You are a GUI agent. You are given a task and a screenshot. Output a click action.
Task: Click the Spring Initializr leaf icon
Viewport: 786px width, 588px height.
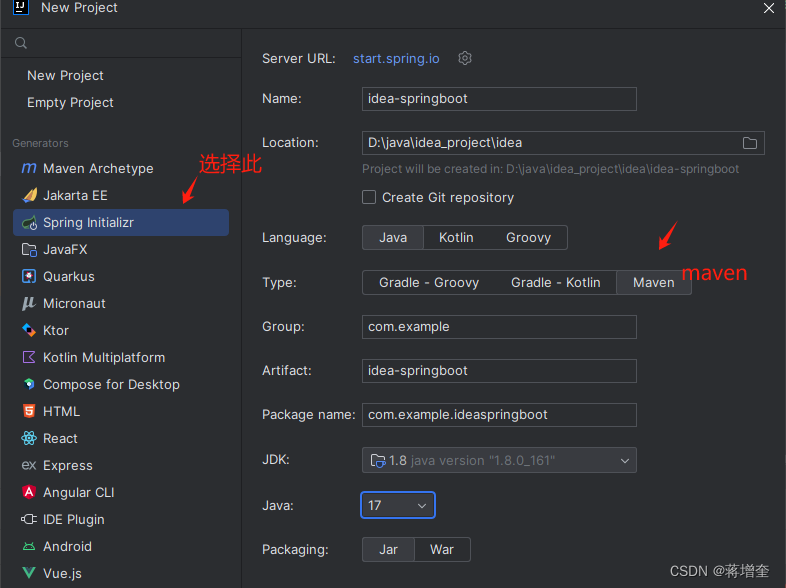30,223
